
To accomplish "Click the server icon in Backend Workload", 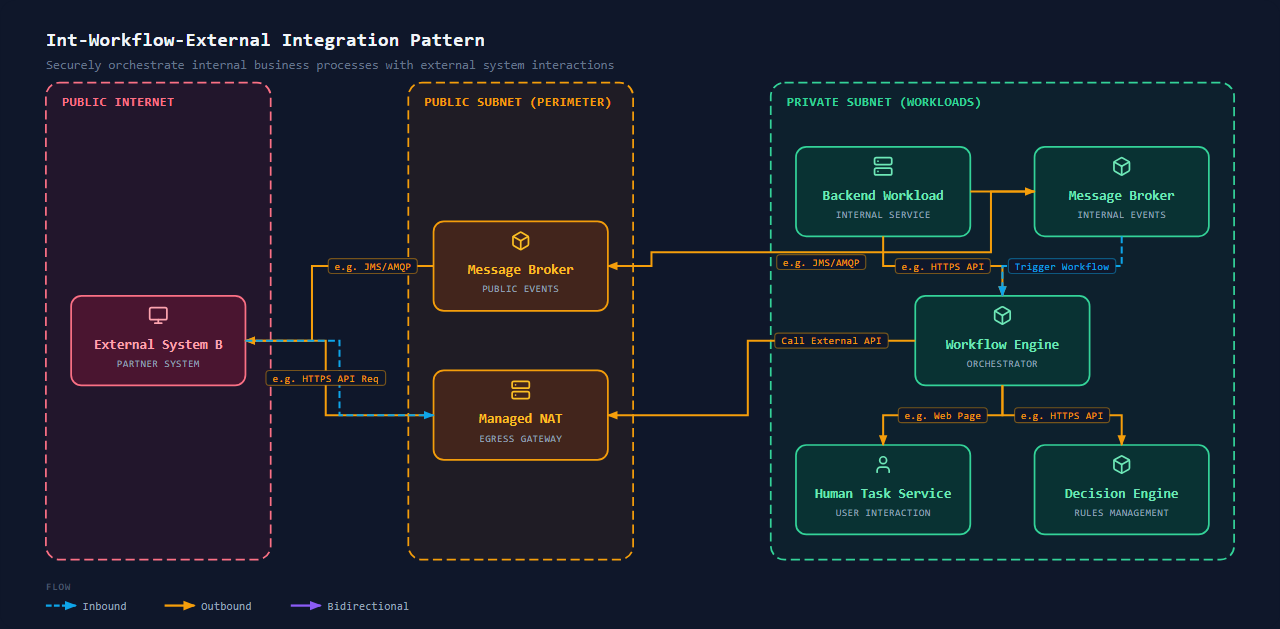I will click(x=883, y=166).
